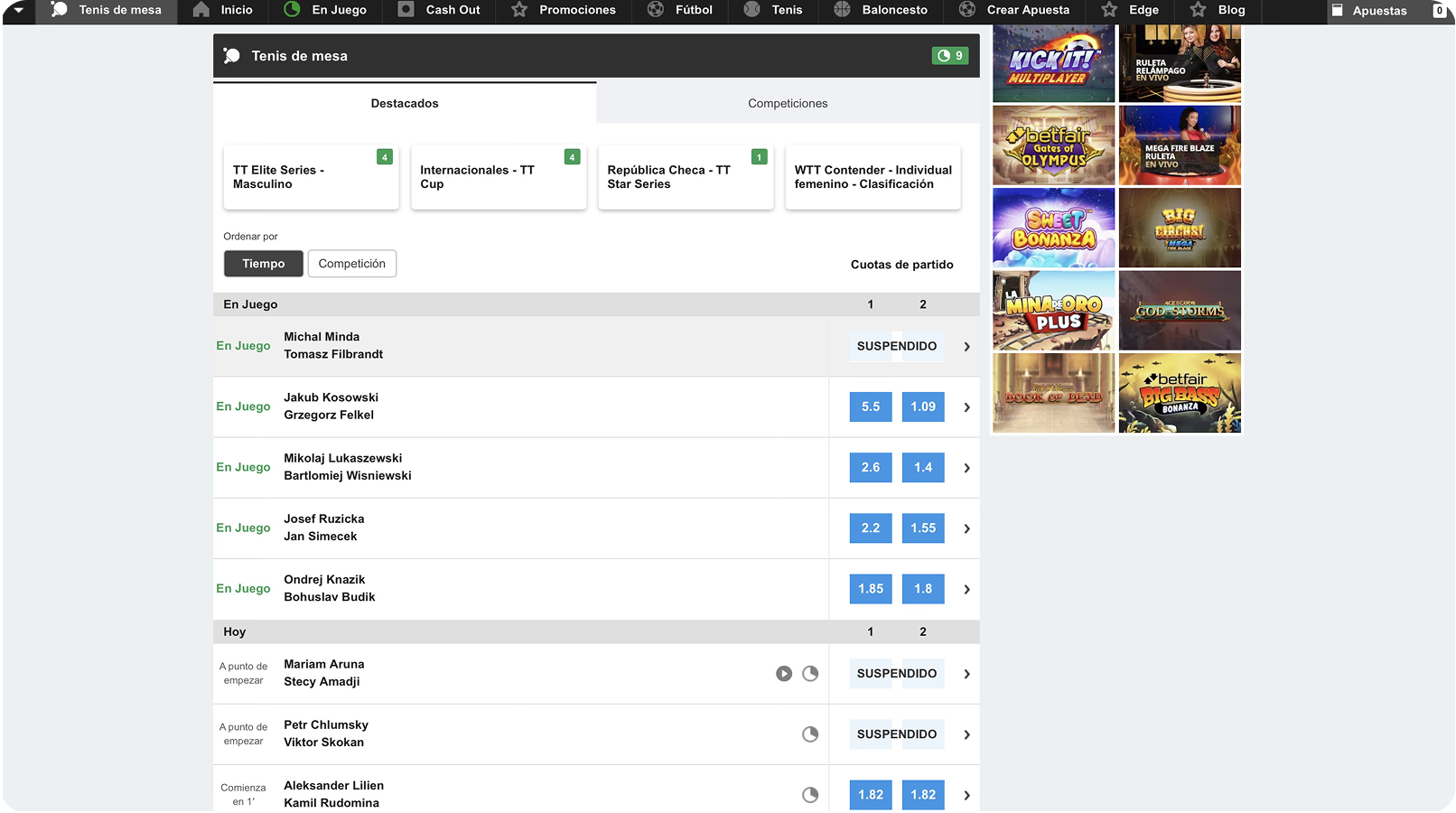This screenshot has width=1456, height=813.
Task: Click the live count badge showing 9
Action: (x=950, y=56)
